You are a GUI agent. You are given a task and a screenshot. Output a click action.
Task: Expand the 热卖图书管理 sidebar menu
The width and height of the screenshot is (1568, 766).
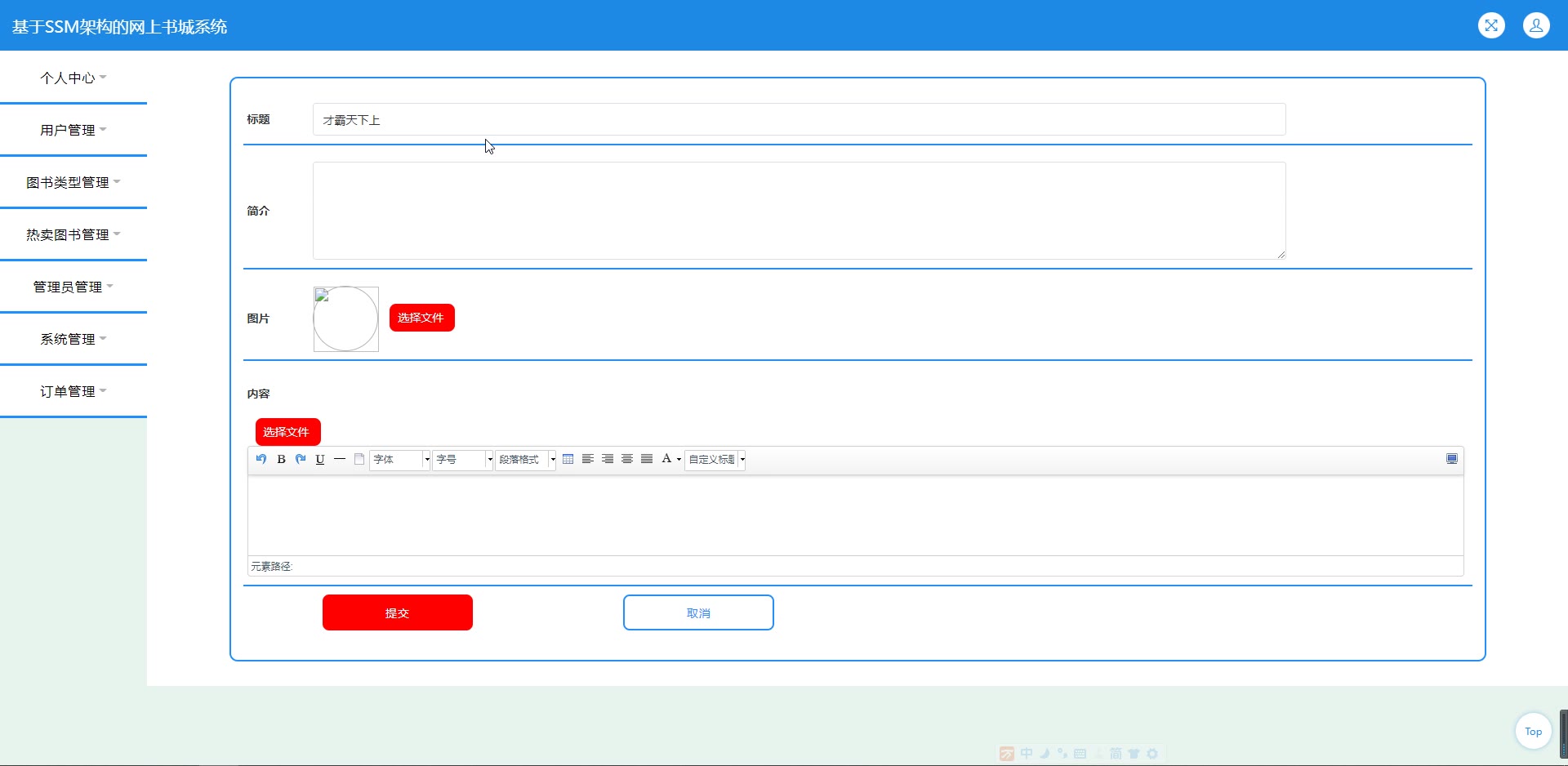(73, 234)
